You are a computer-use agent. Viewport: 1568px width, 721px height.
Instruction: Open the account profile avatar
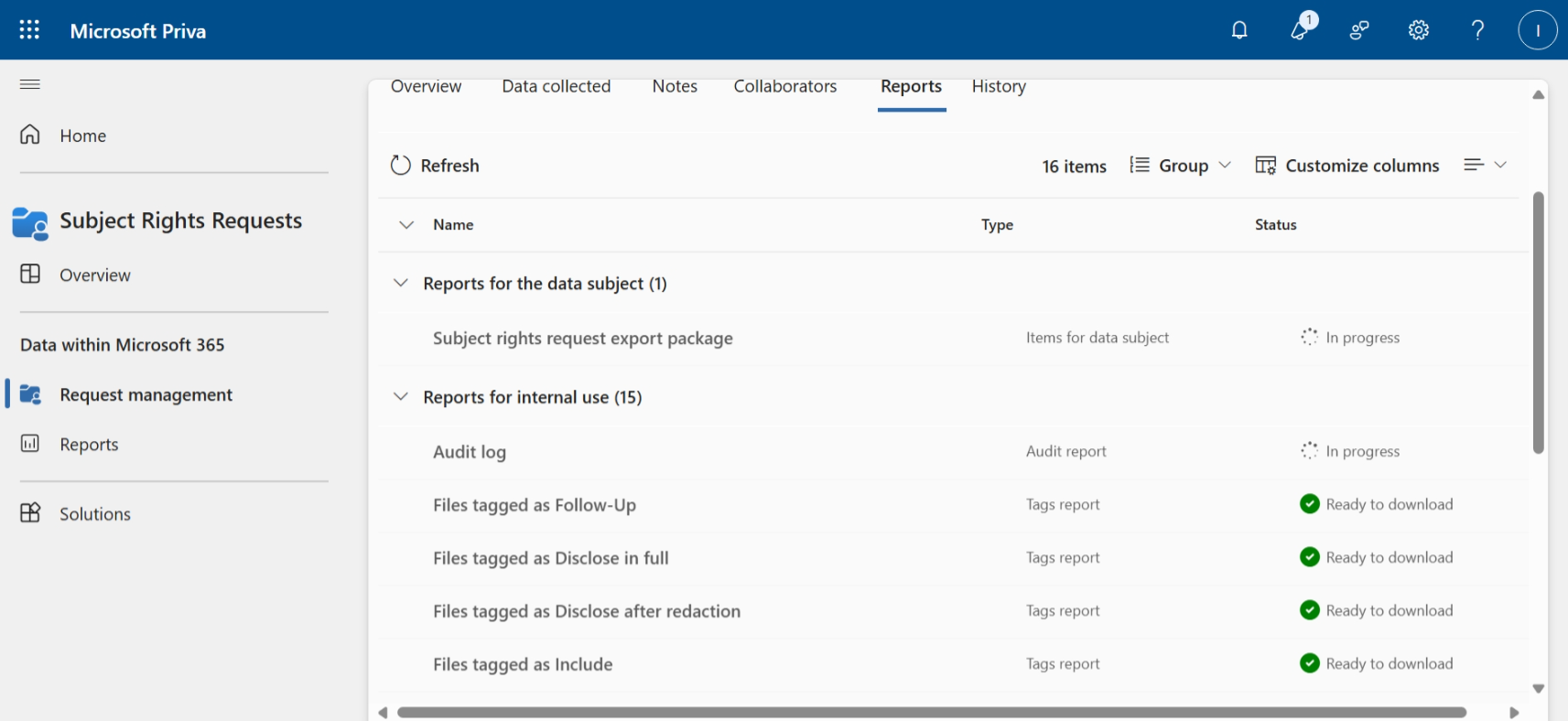[x=1538, y=30]
